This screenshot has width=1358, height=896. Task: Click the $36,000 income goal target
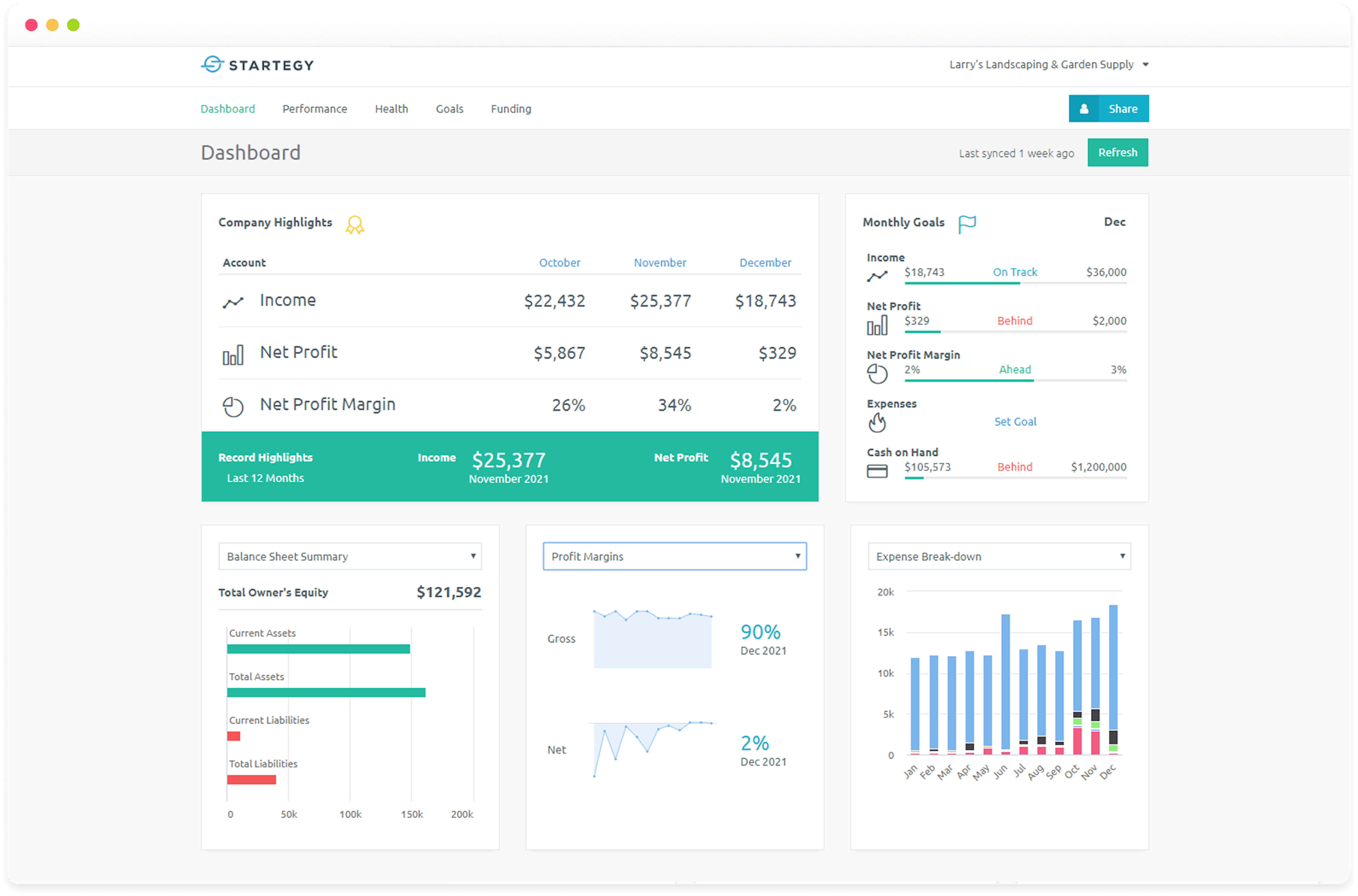coord(1106,273)
